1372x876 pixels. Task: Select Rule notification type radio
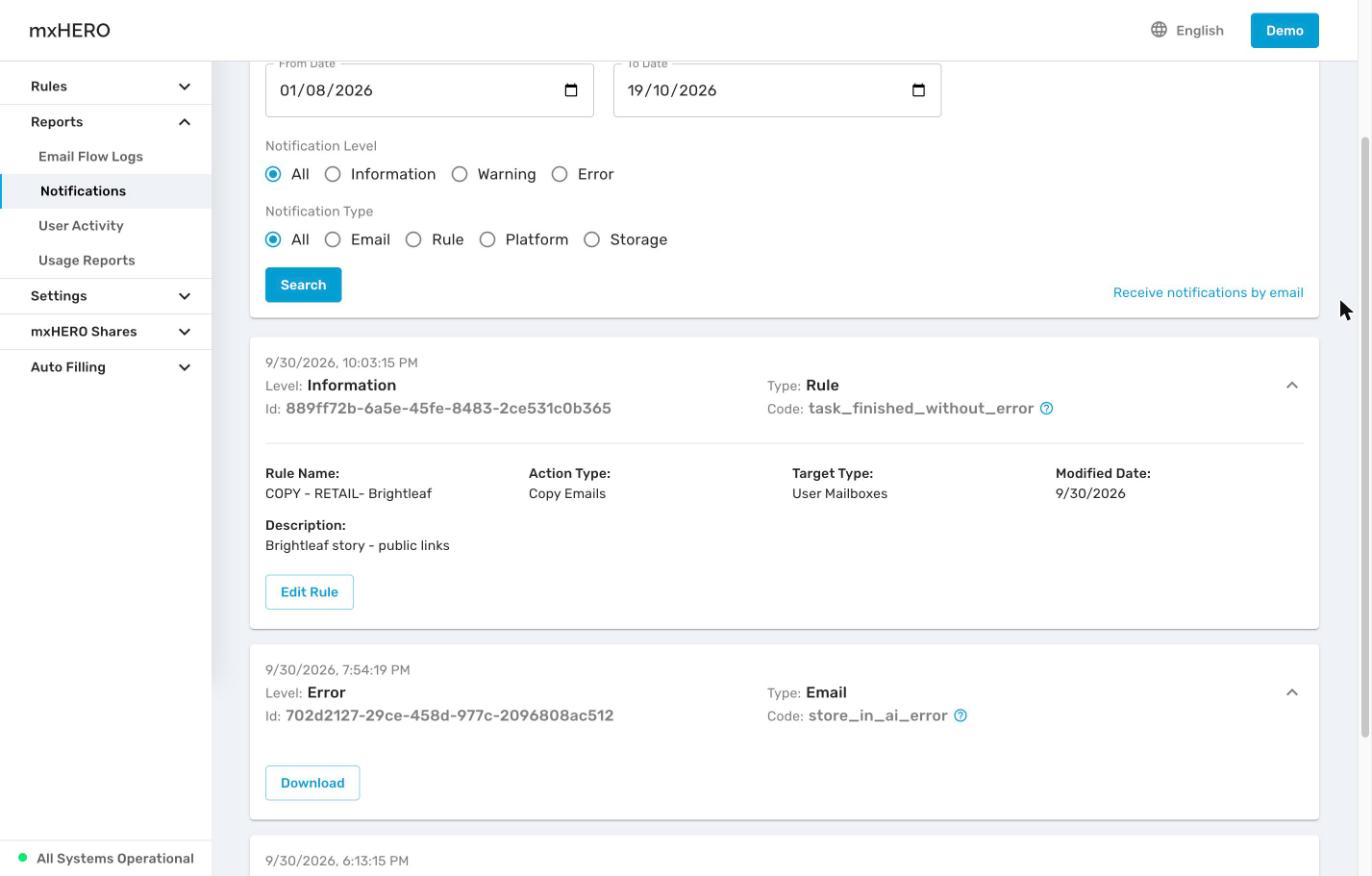point(413,239)
